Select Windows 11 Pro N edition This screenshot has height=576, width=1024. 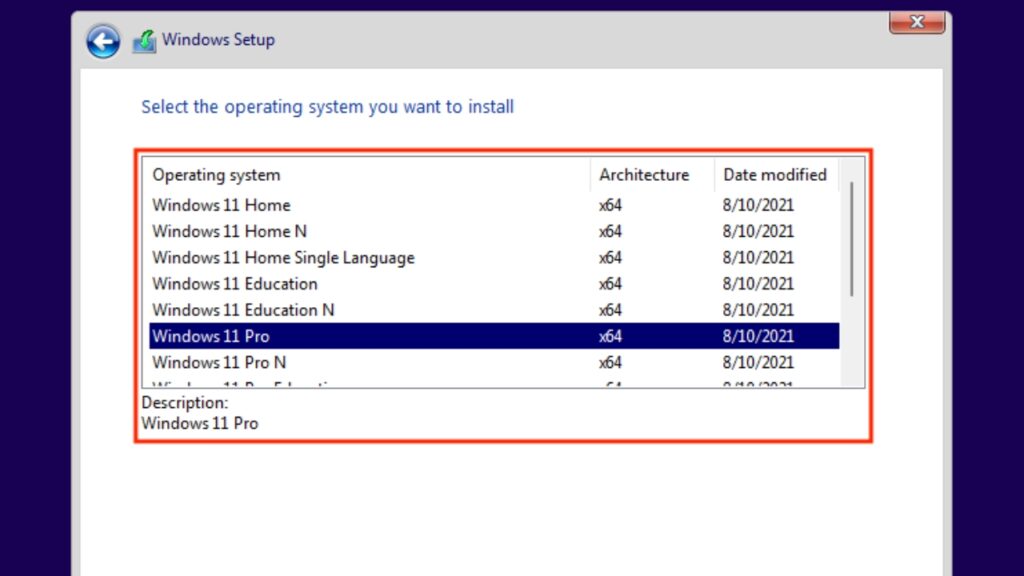tap(219, 362)
